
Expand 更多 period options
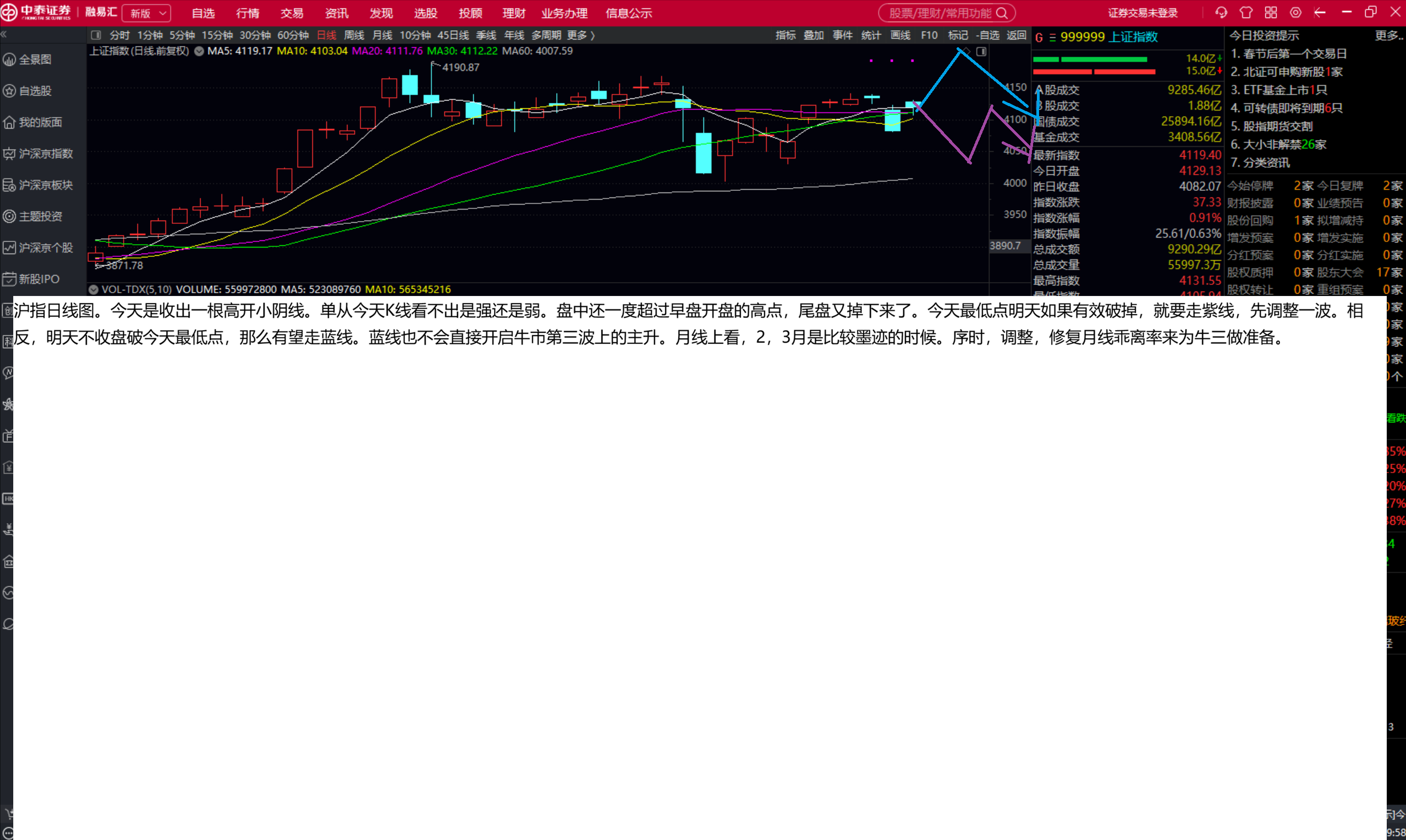click(x=581, y=35)
